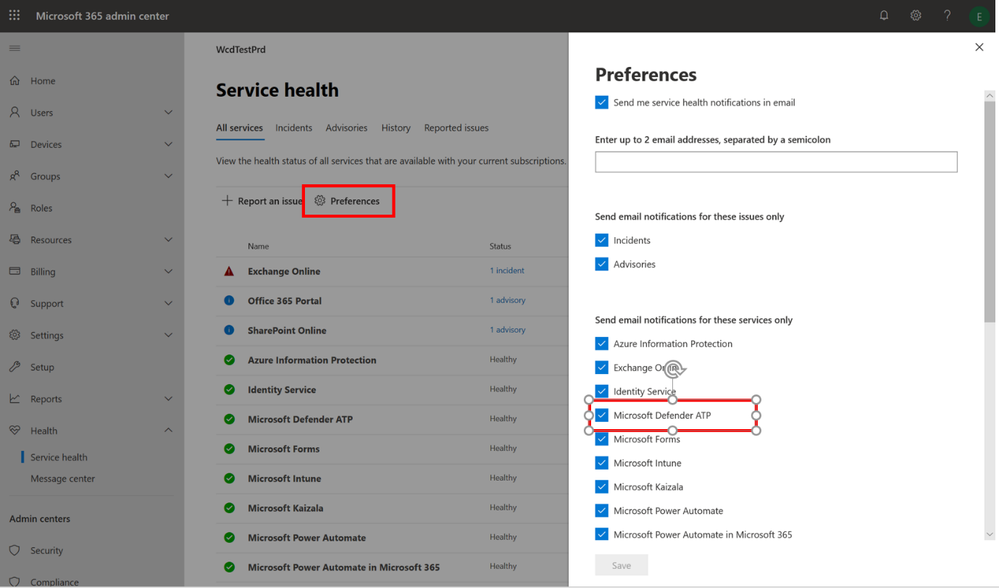Open the 1 incident link for Exchange Online
This screenshot has width=999, height=588.
point(507,271)
